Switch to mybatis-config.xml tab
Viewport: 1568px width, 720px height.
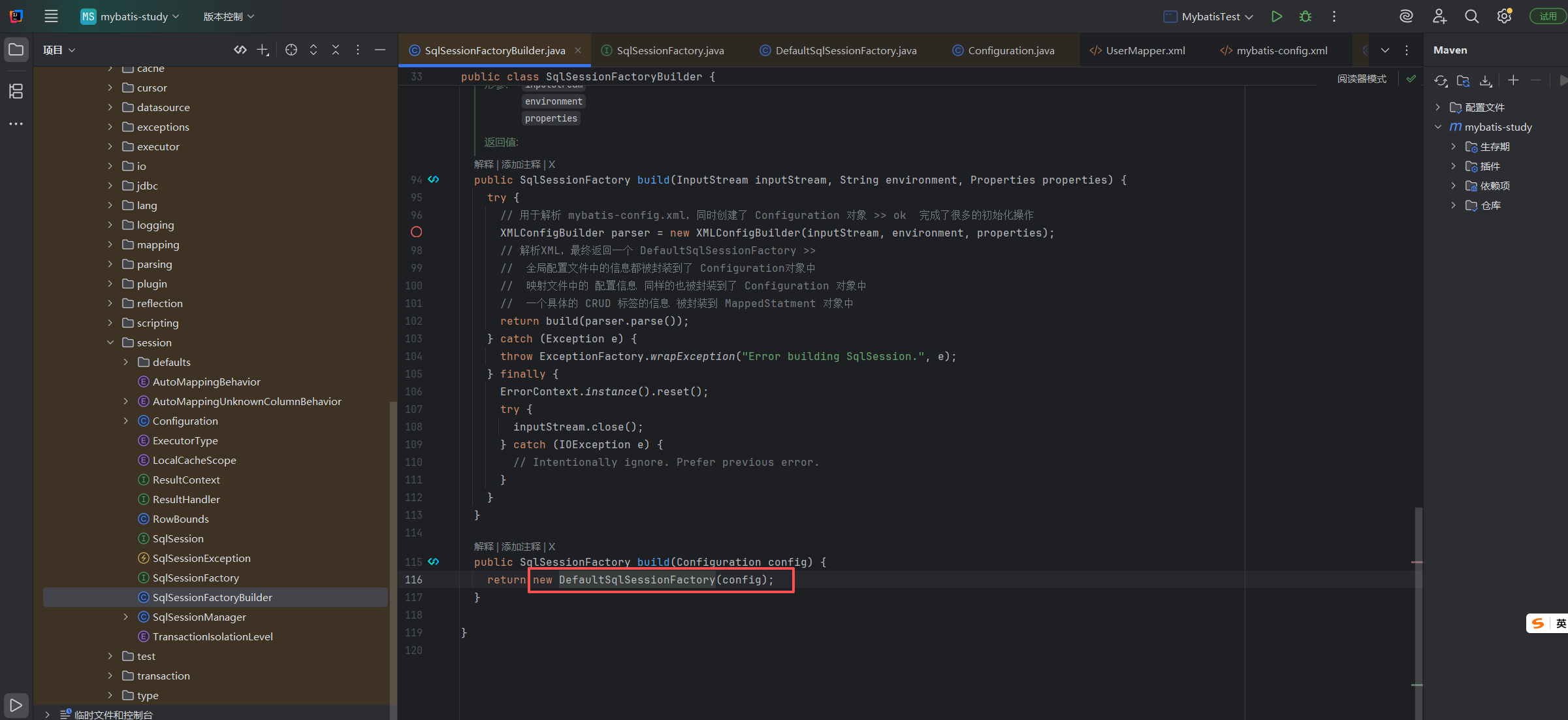[1281, 50]
